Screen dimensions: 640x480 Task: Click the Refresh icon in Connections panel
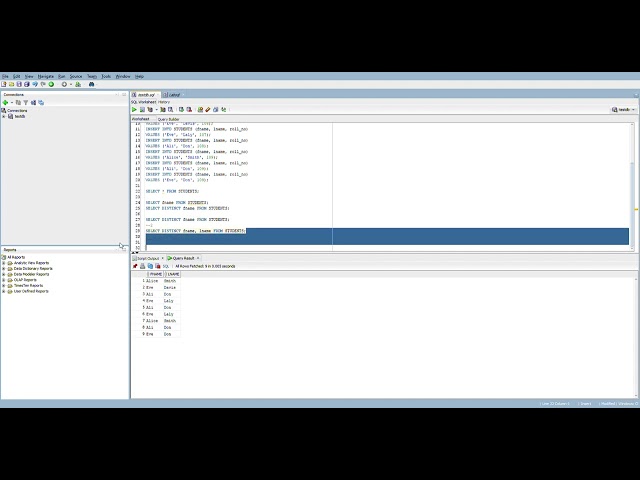tap(18, 102)
